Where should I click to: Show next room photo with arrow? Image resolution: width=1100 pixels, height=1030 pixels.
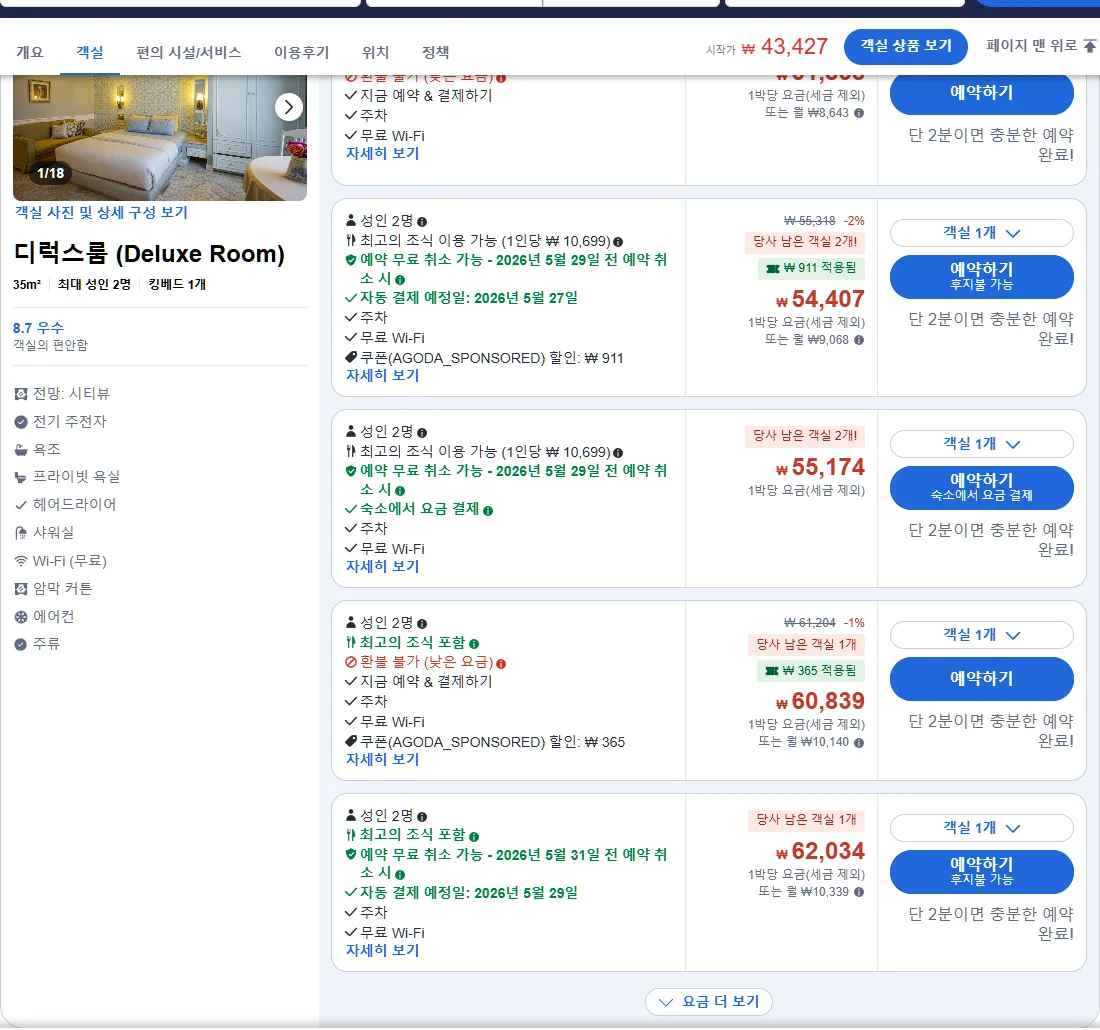288,107
